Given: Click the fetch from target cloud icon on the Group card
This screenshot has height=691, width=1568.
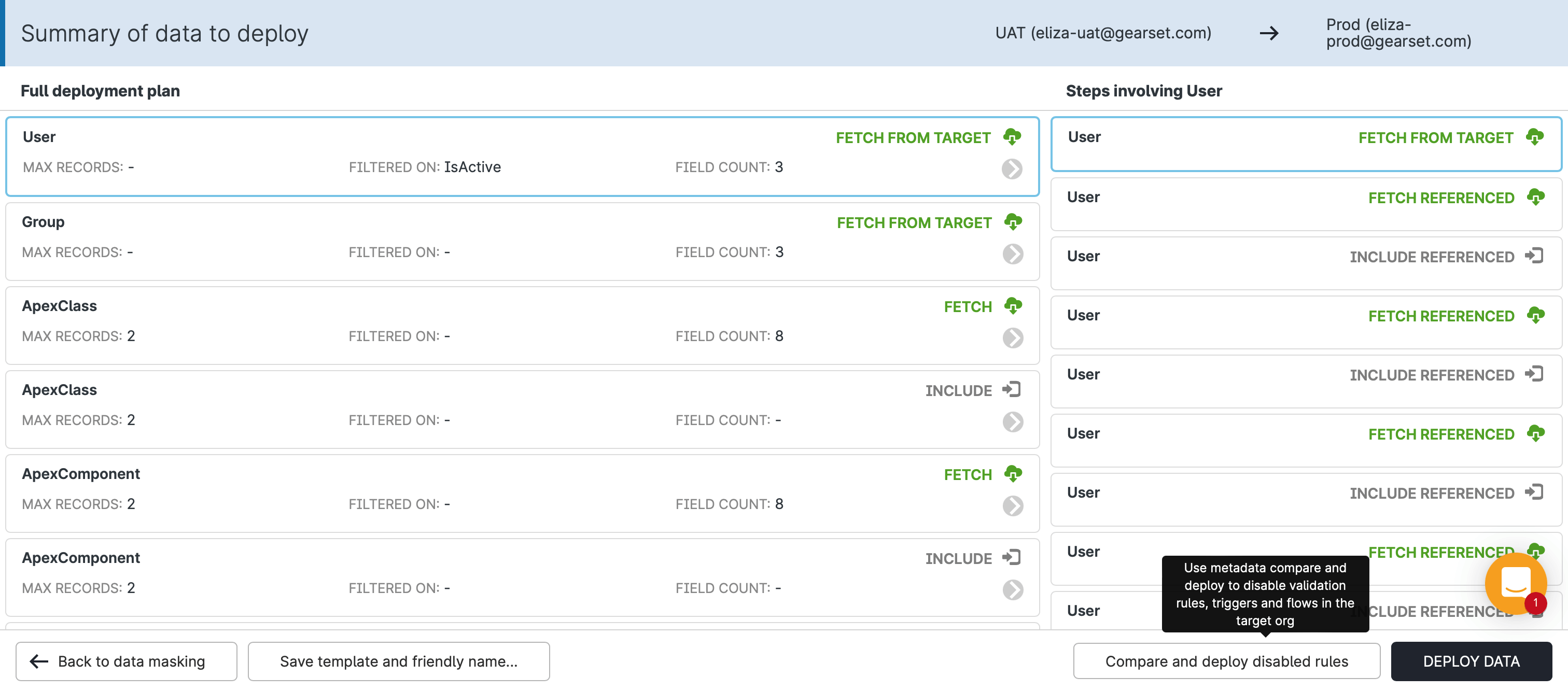Looking at the screenshot, I should [1012, 222].
